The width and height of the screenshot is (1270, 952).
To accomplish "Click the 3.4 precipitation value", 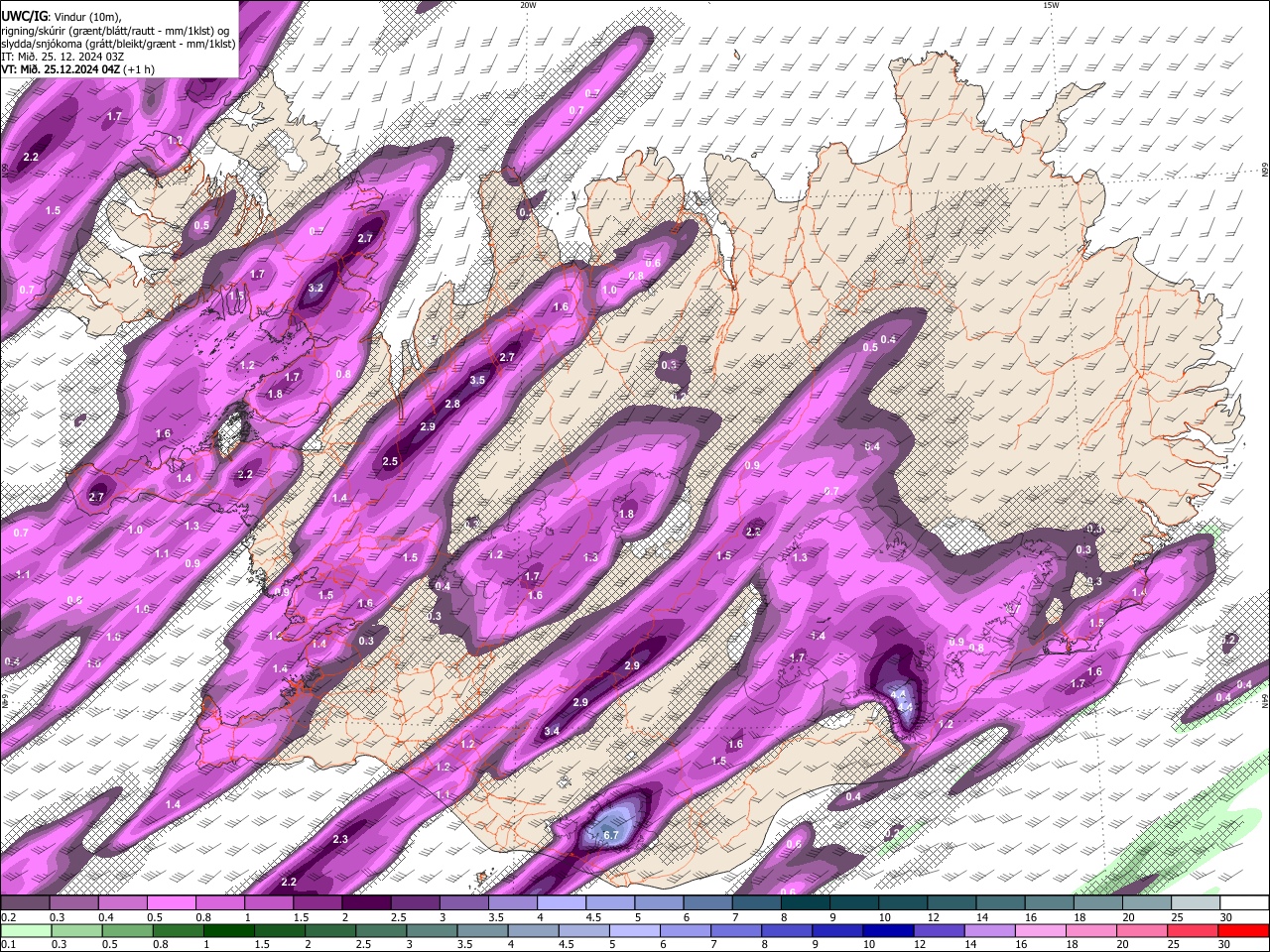I will 553,732.
